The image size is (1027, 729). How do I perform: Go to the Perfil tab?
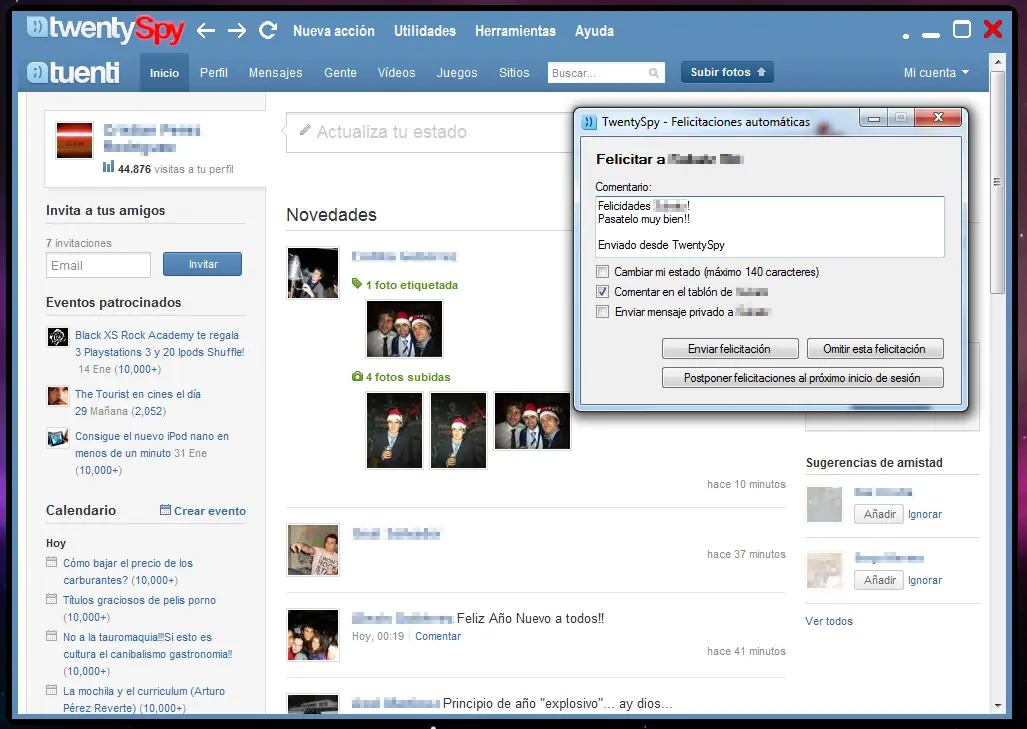click(214, 73)
